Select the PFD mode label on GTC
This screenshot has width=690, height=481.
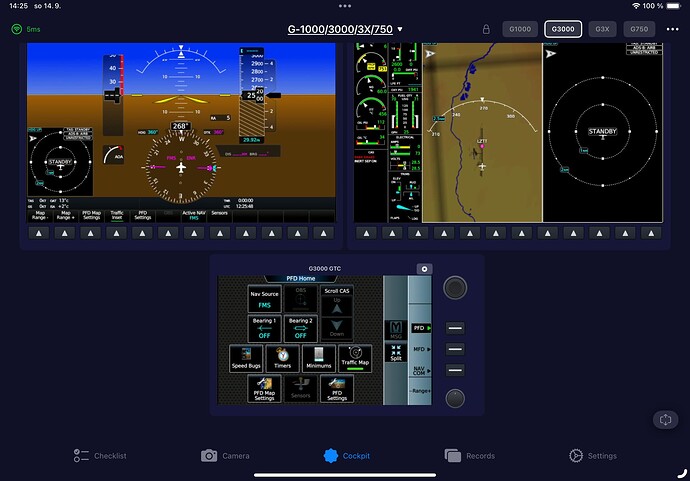tap(421, 328)
